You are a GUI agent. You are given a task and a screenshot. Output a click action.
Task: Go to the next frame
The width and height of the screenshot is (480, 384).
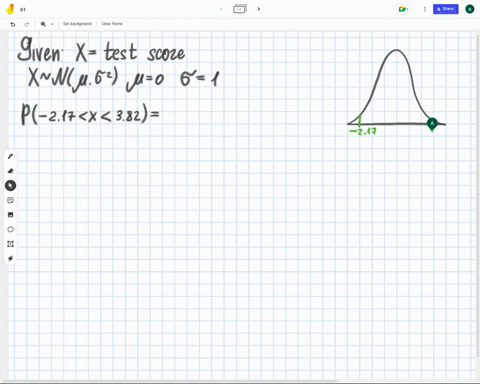pyautogui.click(x=259, y=9)
